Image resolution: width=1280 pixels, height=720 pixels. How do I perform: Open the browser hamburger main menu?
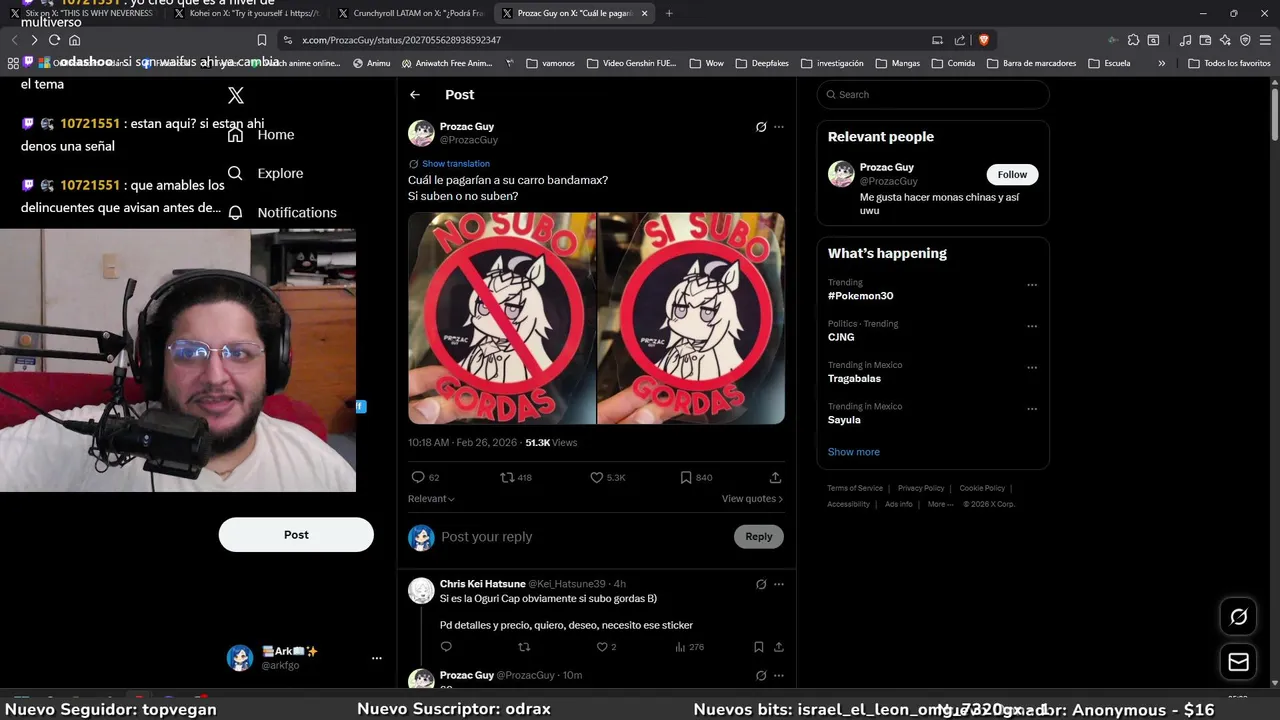(x=1265, y=40)
